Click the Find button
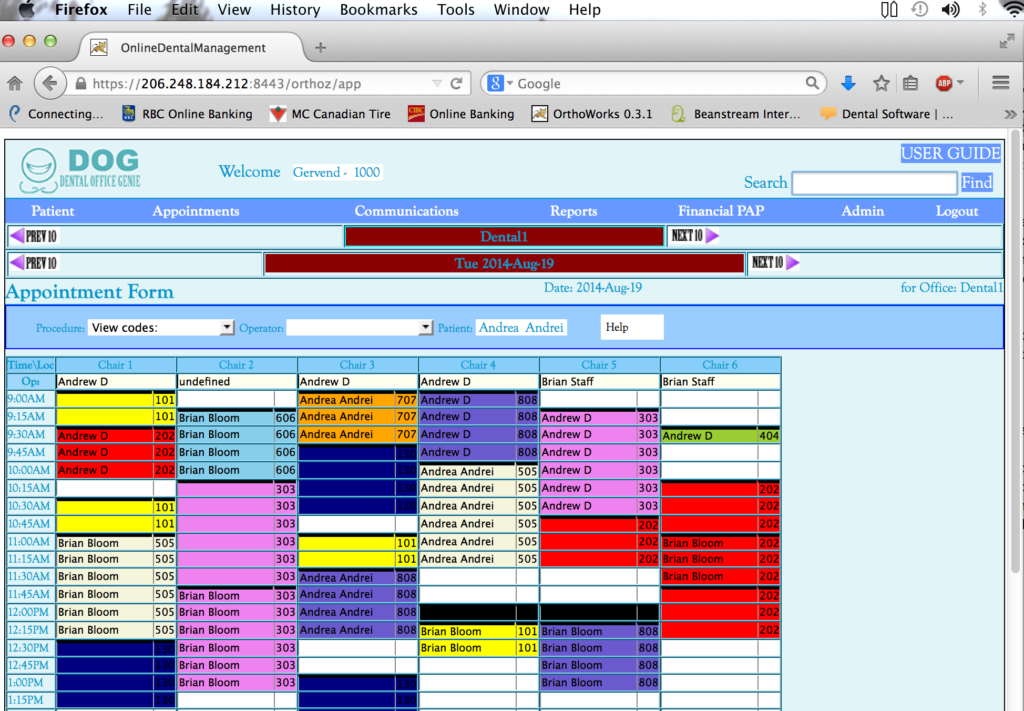 coord(977,182)
